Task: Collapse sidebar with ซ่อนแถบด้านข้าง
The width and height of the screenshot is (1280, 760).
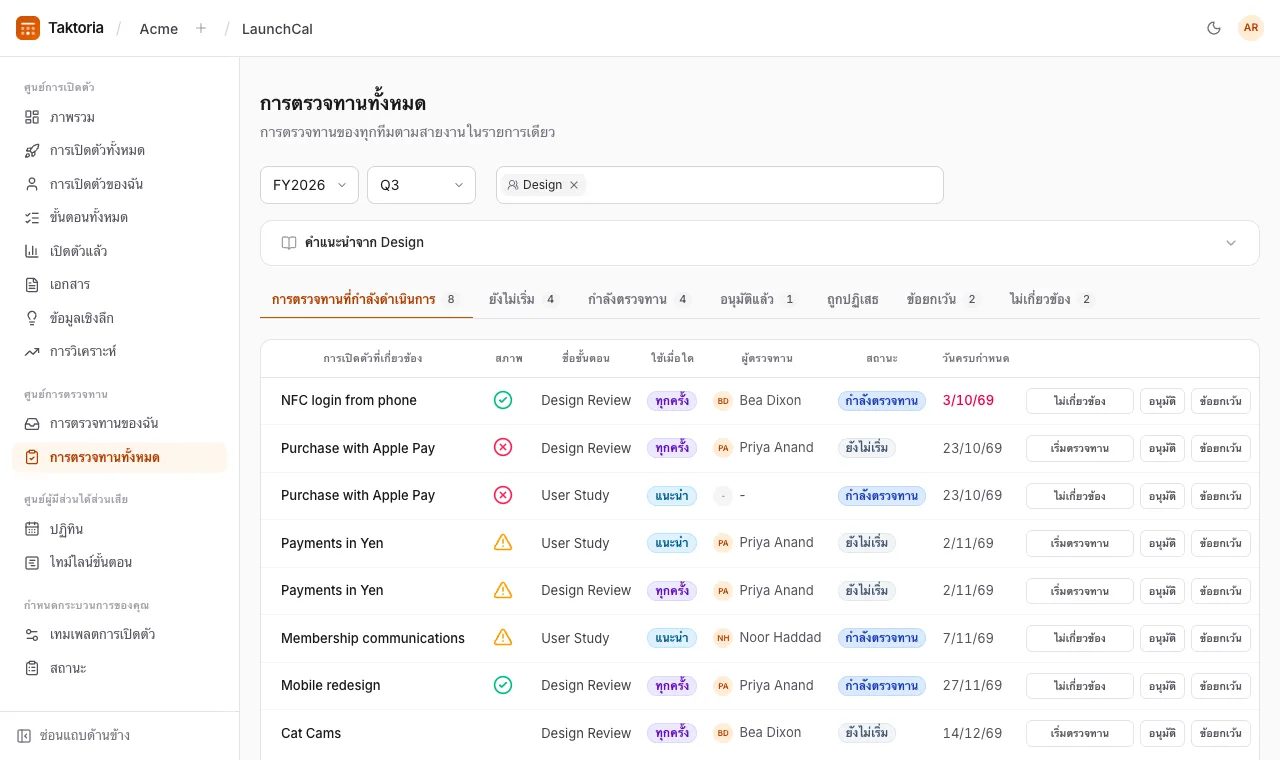Action: 74,735
